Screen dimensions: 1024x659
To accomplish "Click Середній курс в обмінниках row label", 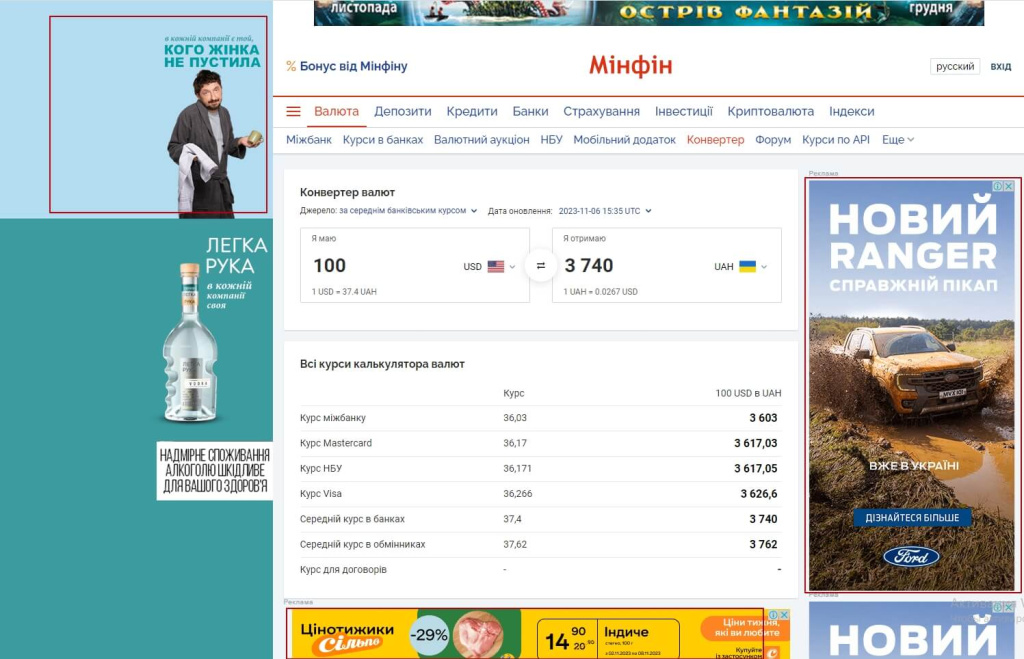I will coord(362,545).
